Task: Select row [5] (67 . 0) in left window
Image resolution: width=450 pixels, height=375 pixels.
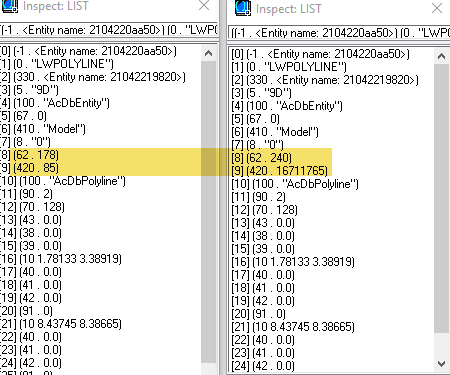Action: coord(23,116)
